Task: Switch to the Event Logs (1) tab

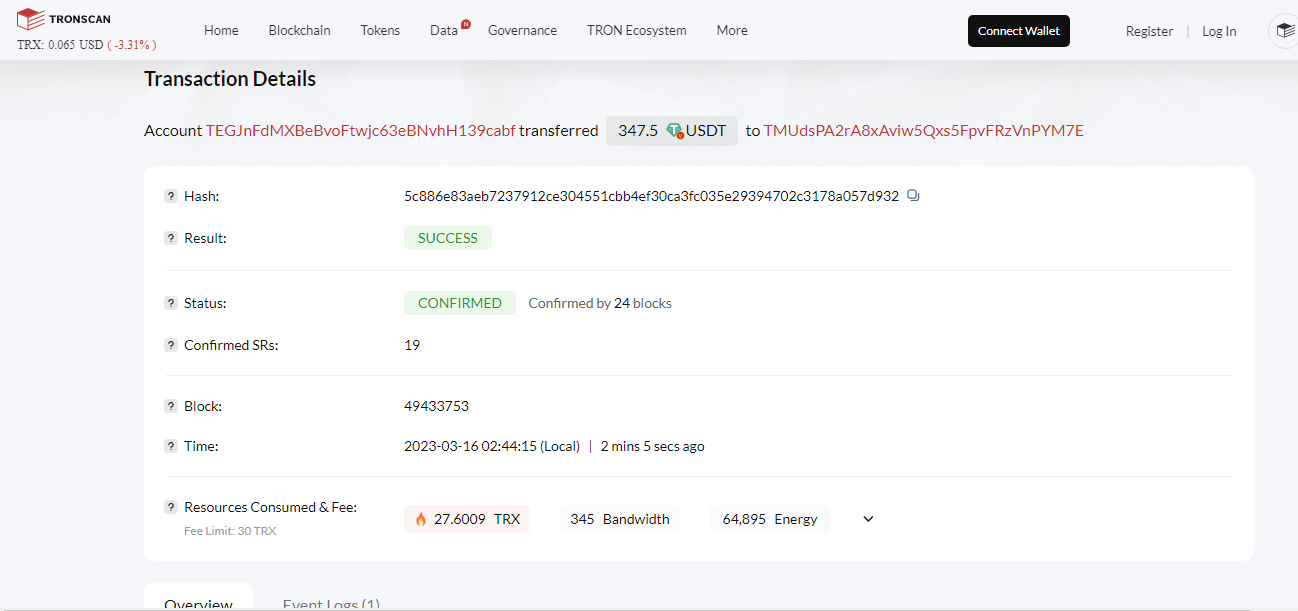Action: coord(331,603)
